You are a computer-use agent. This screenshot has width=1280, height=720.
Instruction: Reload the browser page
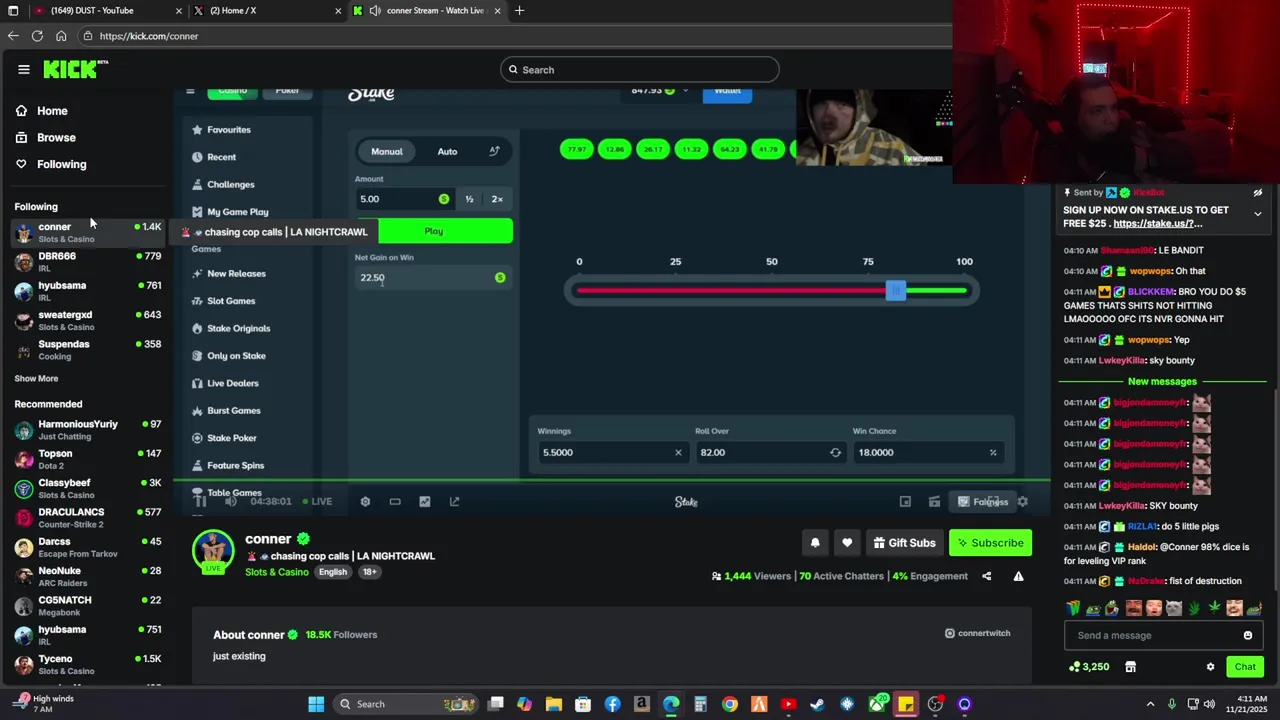pos(37,36)
